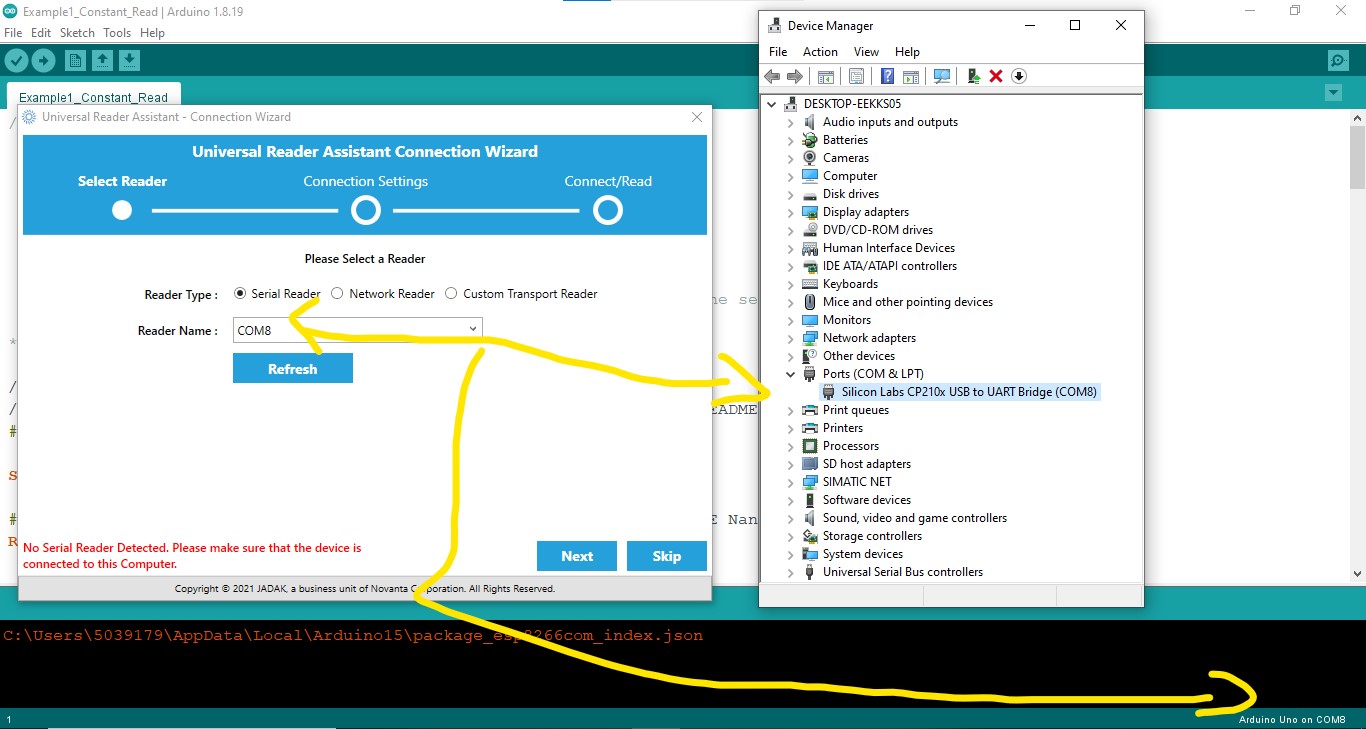Open the Arduino tab options dropdown arrow

tap(1333, 93)
